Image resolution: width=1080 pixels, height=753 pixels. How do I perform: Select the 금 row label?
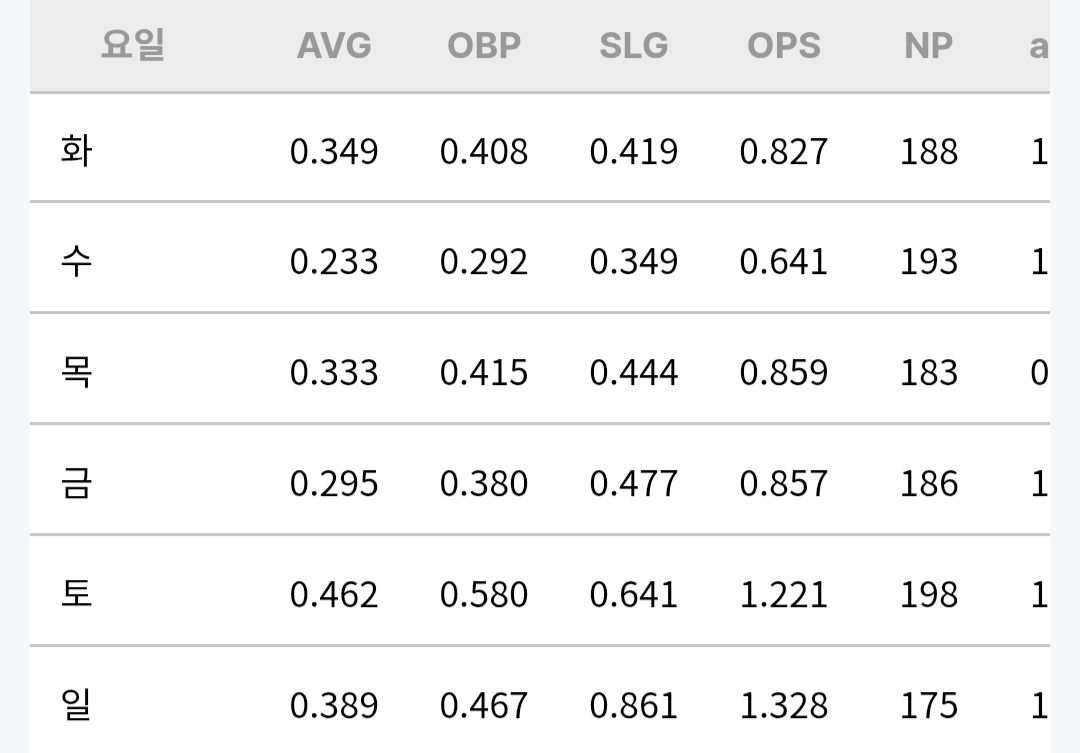pos(76,483)
